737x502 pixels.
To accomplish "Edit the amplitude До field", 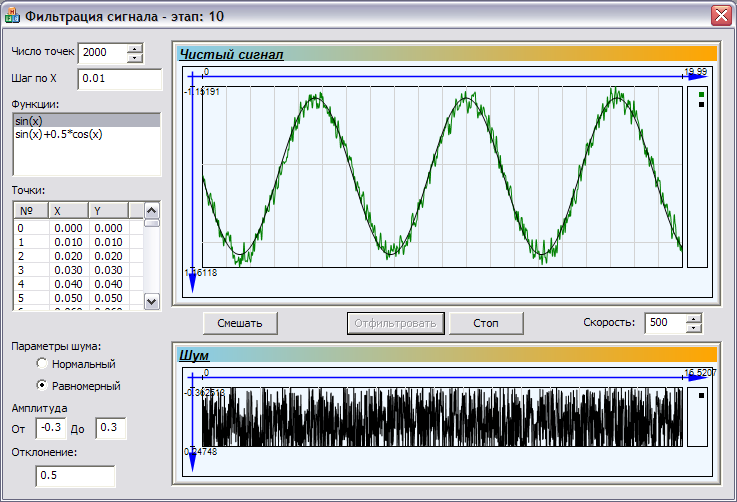I will coord(110,428).
